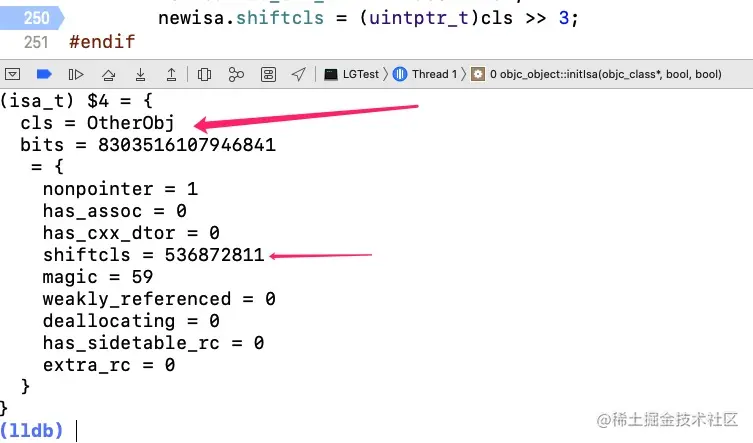Screen dimensions: 753x443
Task: Click the stack frame gear icon
Action: (477, 74)
